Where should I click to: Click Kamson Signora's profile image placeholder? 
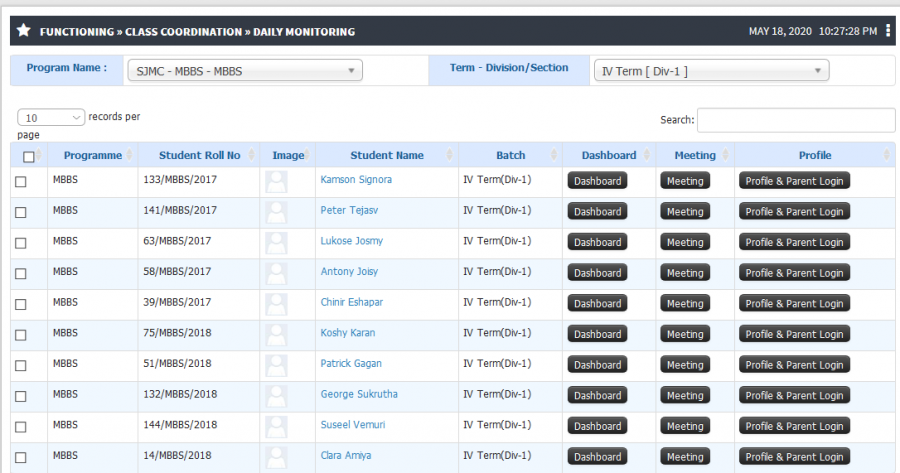[x=276, y=182]
